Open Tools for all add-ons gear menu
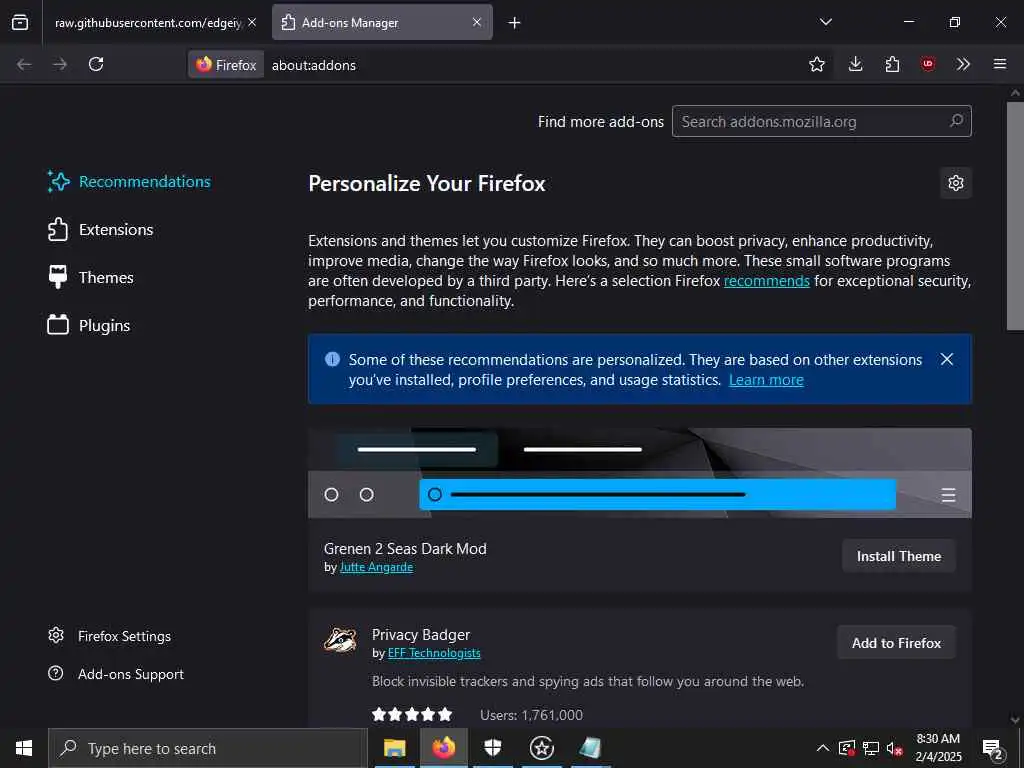The image size is (1024, 768). click(956, 183)
